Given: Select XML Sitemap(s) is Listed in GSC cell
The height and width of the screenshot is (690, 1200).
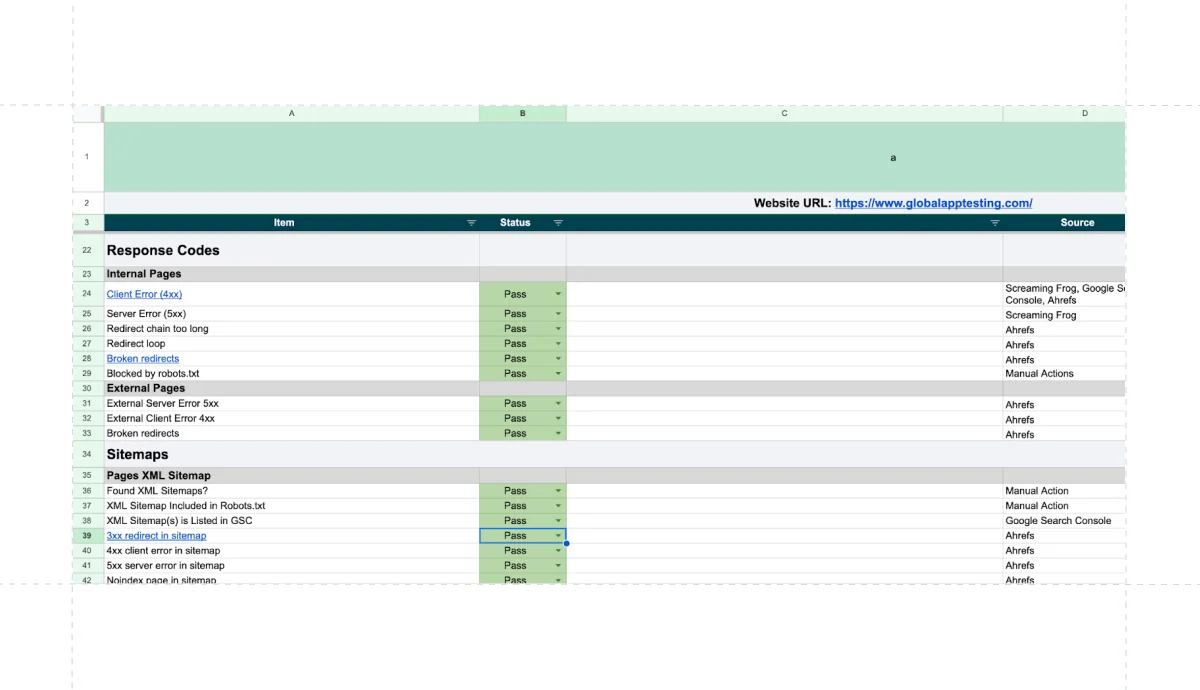Looking at the screenshot, I should [292, 521].
